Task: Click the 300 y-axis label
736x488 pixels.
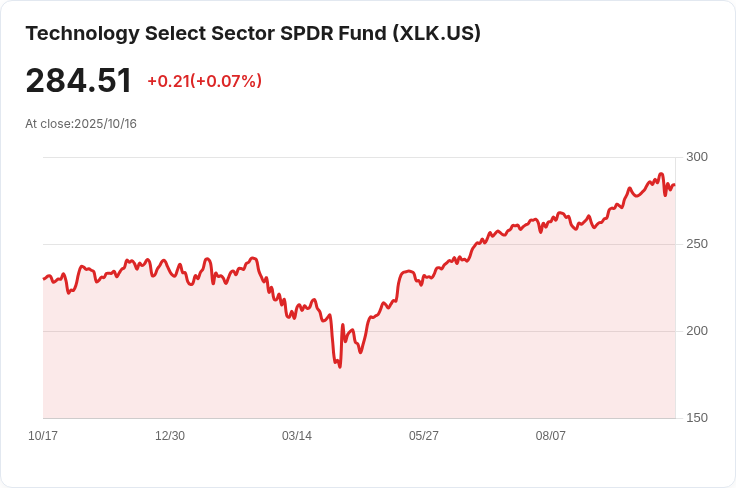Action: click(697, 157)
